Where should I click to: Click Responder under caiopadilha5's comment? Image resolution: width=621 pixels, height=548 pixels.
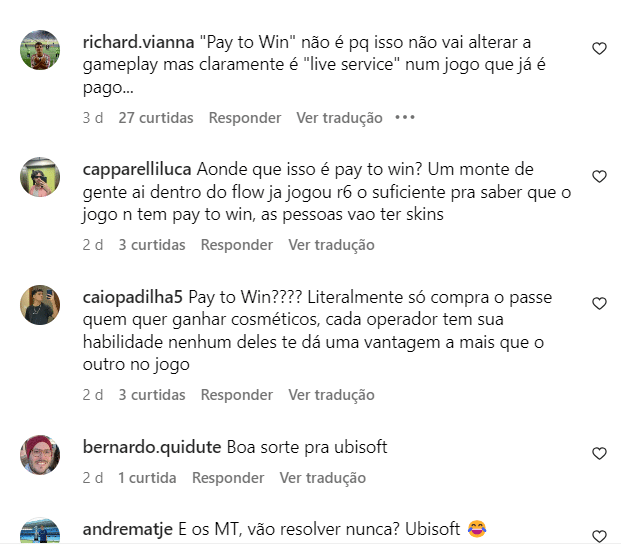(237, 395)
